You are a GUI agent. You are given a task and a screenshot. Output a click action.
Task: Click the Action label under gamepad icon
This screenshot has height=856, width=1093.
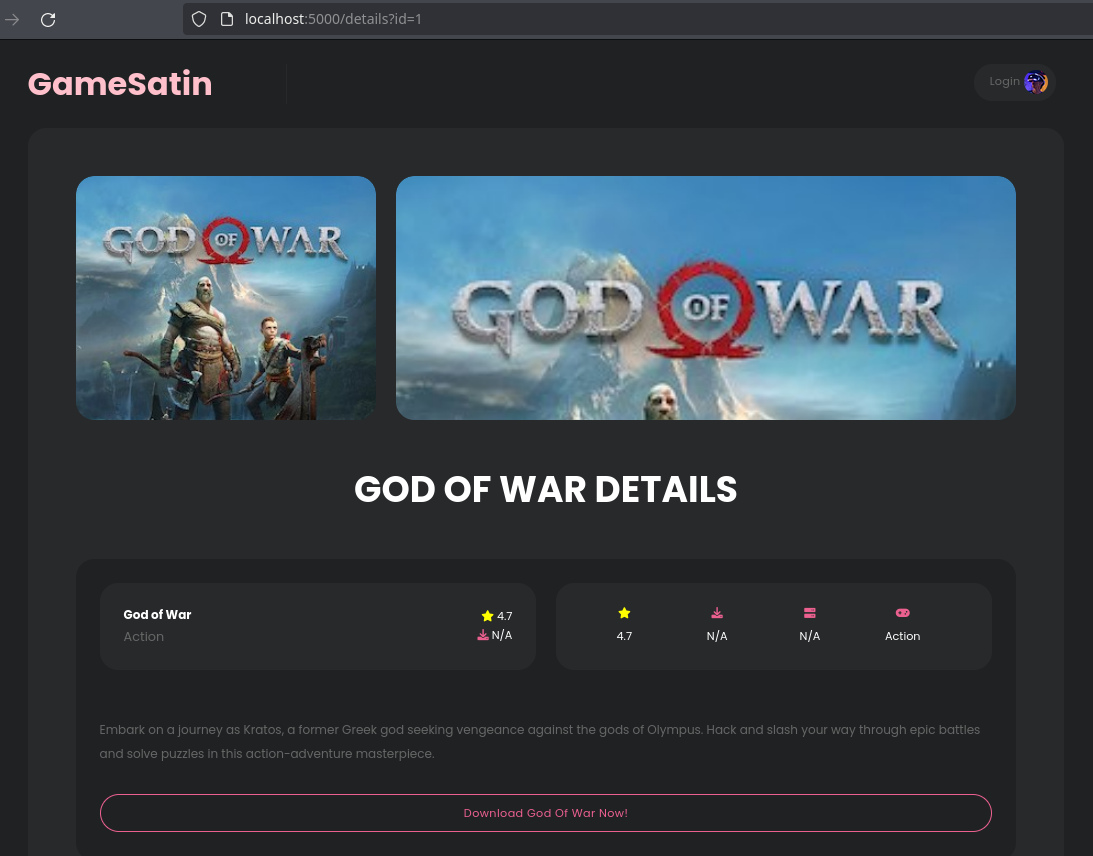[x=902, y=636]
